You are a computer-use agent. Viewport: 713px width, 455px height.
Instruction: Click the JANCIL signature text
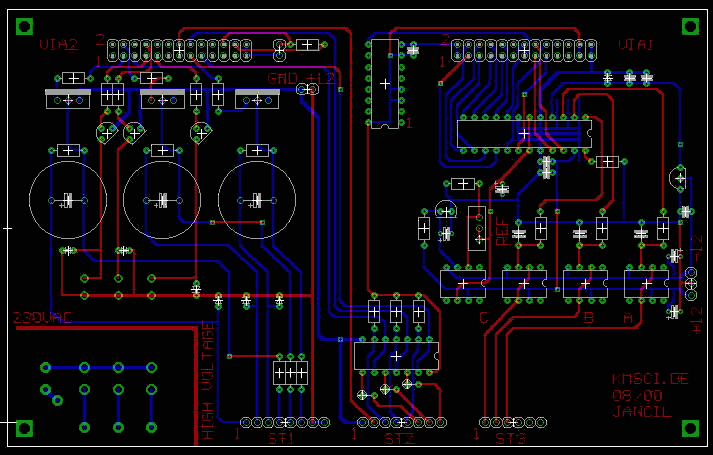click(x=641, y=412)
